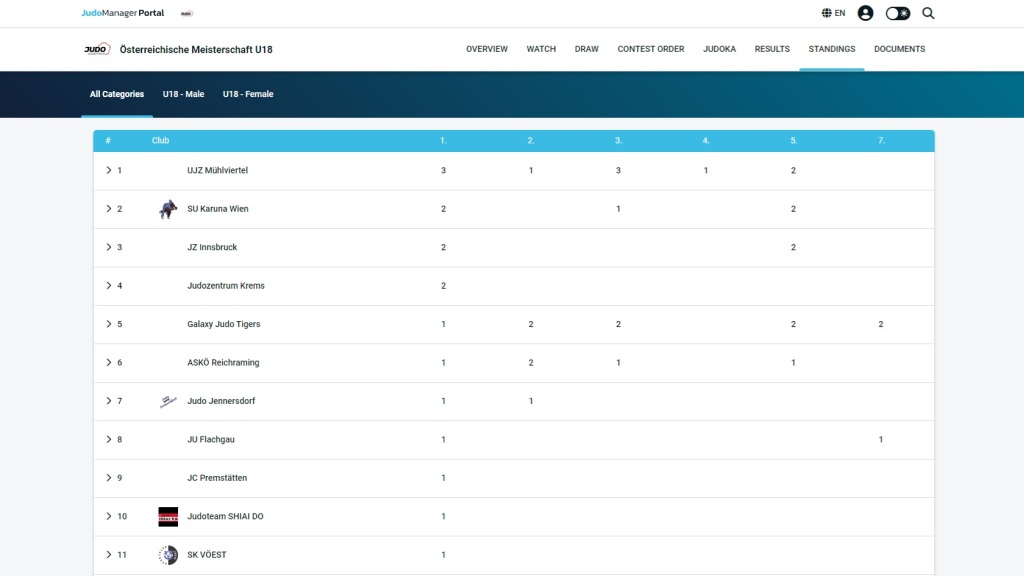
Task: Toggle dark mode switch
Action: click(x=898, y=13)
